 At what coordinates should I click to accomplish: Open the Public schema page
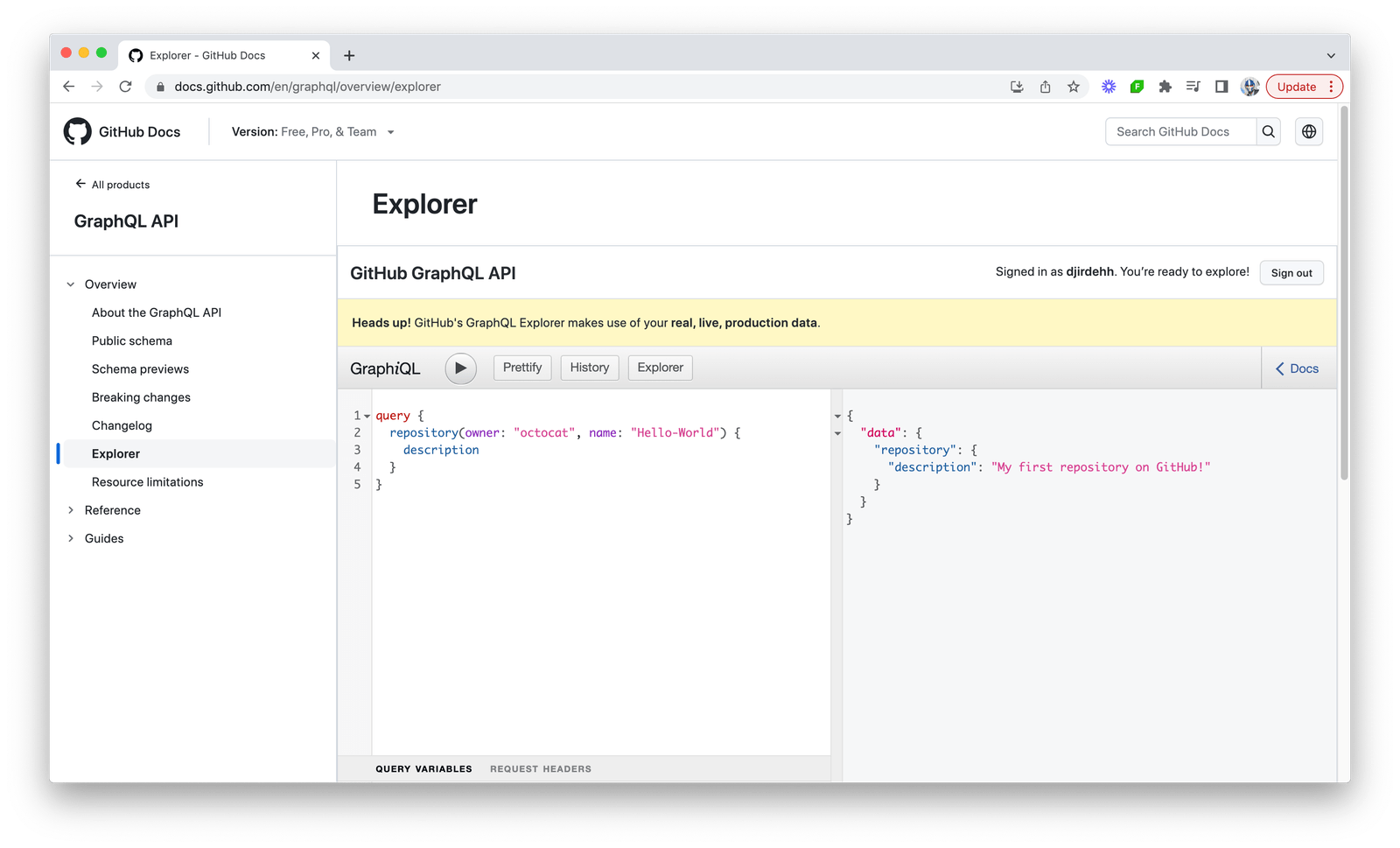(132, 340)
